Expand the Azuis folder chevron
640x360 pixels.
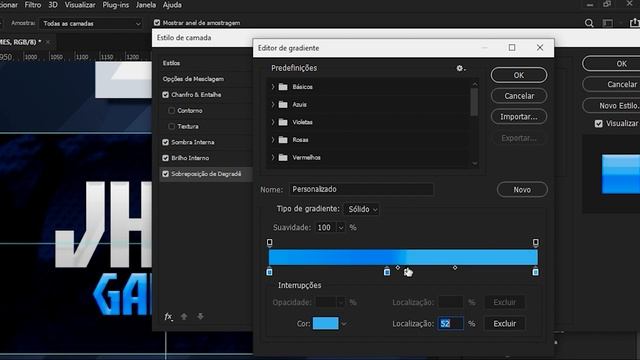[273, 104]
